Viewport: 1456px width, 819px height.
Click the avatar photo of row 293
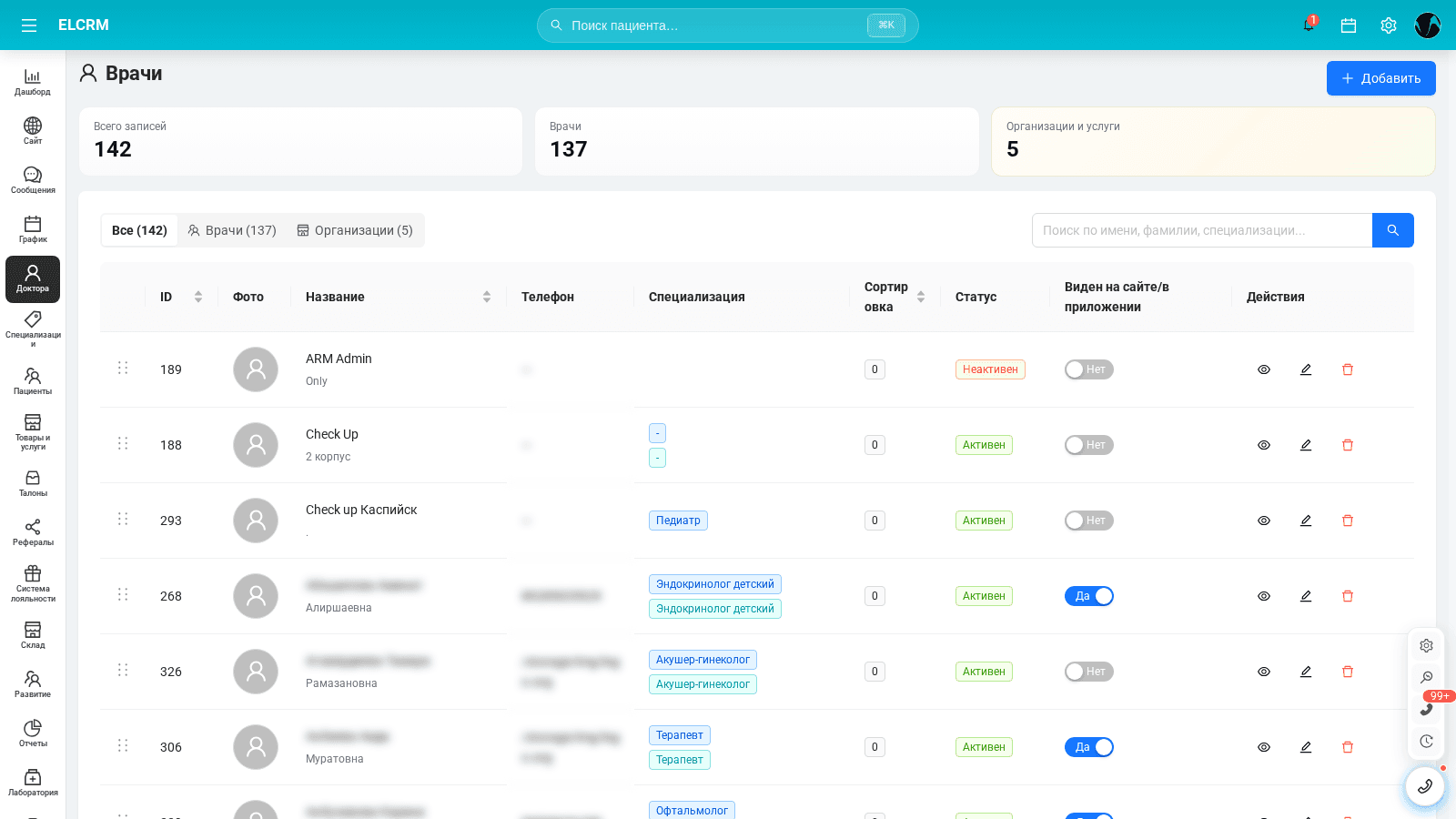(256, 521)
